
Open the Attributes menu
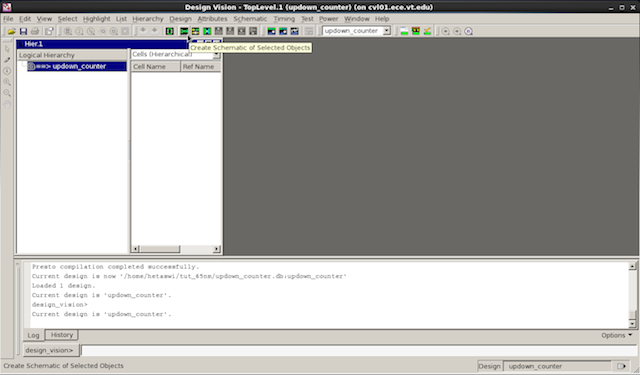tap(212, 19)
